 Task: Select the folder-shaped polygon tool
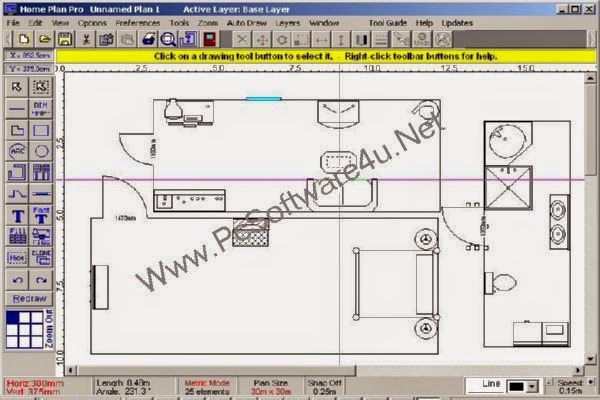[x=17, y=130]
